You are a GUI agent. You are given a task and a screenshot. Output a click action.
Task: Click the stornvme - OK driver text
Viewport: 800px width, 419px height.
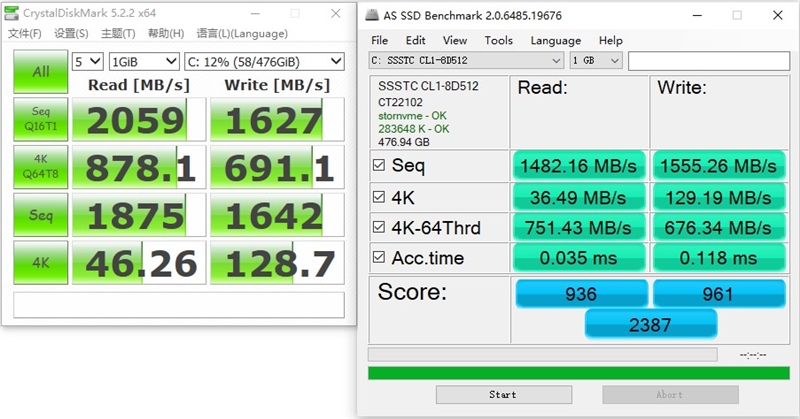(x=412, y=116)
